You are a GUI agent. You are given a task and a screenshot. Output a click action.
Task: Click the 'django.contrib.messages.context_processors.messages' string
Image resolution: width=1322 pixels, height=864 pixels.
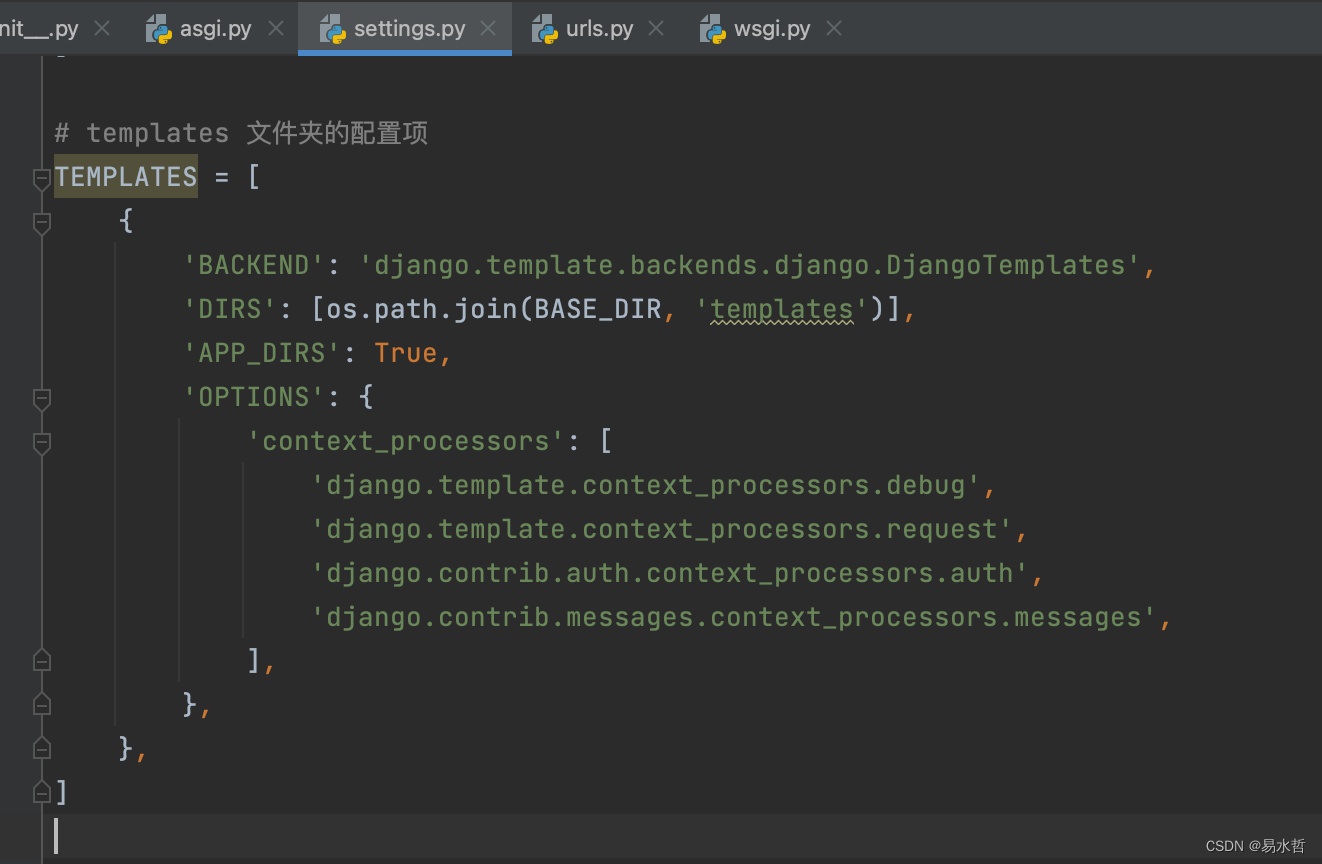coord(734,617)
